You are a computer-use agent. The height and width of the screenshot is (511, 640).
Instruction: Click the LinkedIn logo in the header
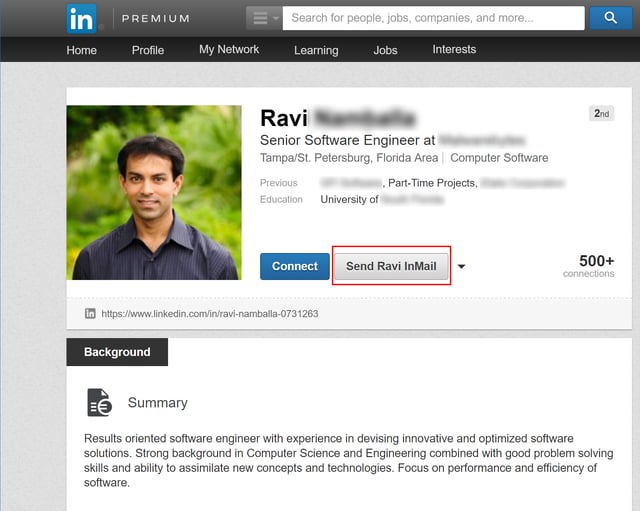[x=82, y=18]
